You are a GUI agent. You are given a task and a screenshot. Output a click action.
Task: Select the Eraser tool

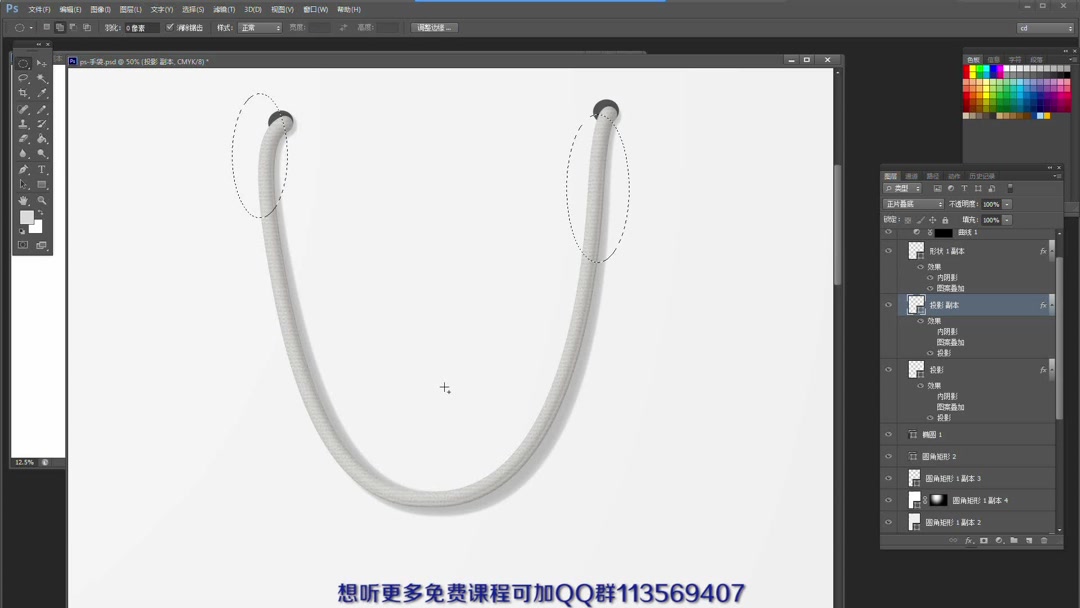coord(23,137)
